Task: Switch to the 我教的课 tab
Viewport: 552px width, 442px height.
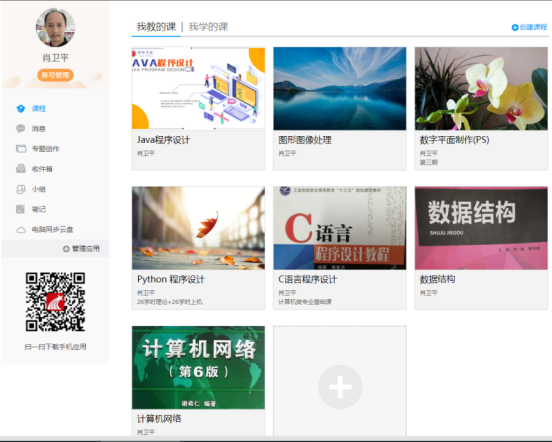Action: pyautogui.click(x=156, y=27)
